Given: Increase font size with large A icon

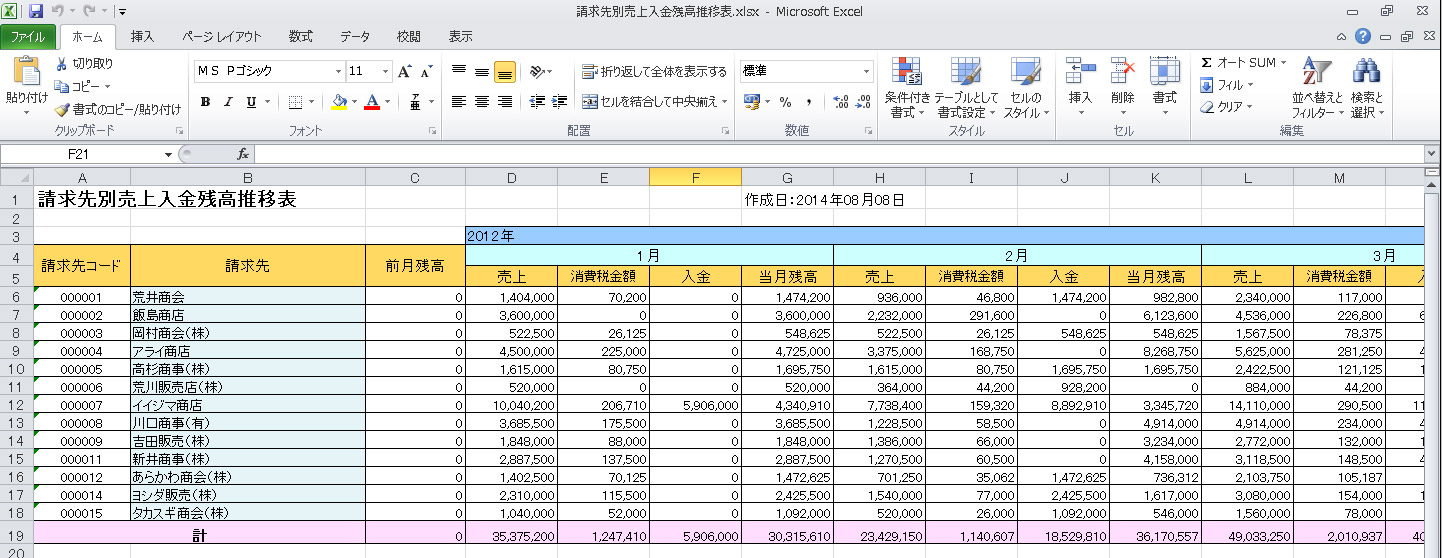Looking at the screenshot, I should 405,72.
